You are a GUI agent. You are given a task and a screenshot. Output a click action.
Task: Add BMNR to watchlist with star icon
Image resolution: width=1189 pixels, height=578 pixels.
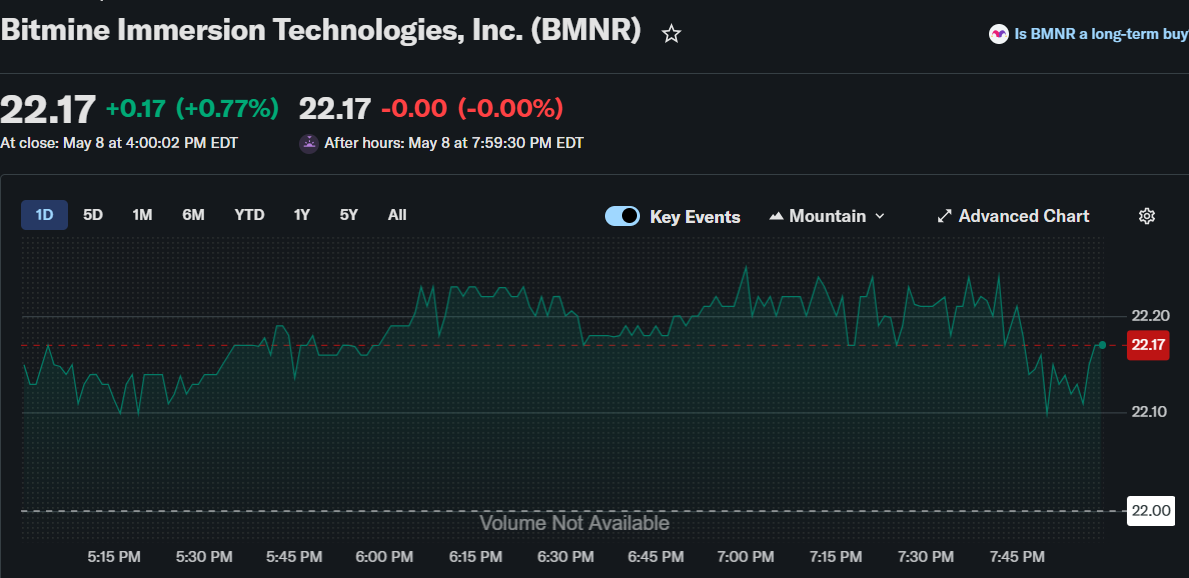(671, 33)
